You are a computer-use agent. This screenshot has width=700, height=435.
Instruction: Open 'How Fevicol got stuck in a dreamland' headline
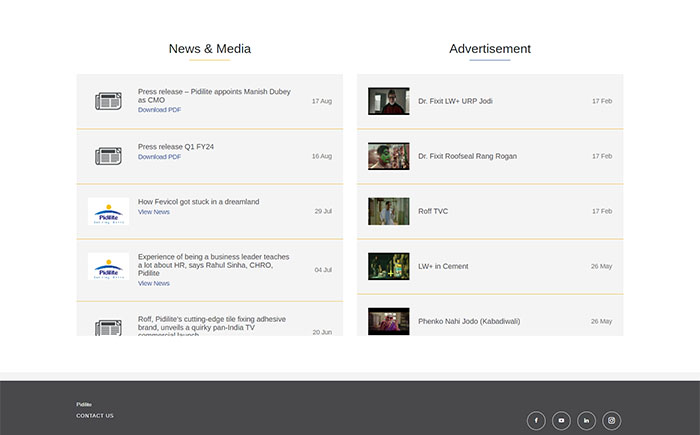tap(199, 201)
